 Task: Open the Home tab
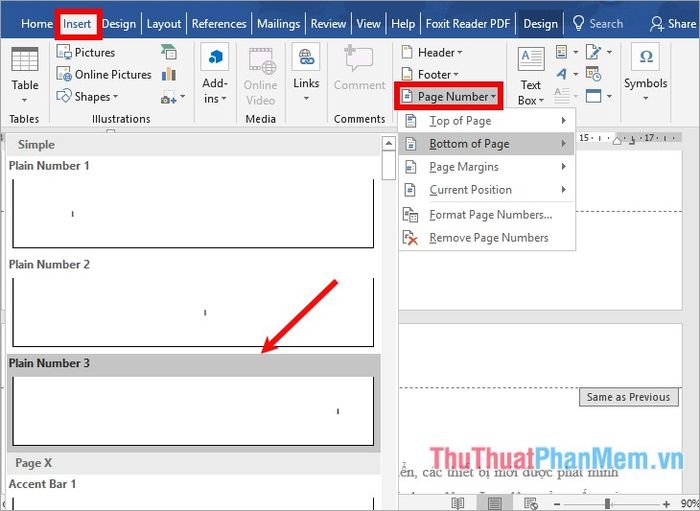(37, 24)
